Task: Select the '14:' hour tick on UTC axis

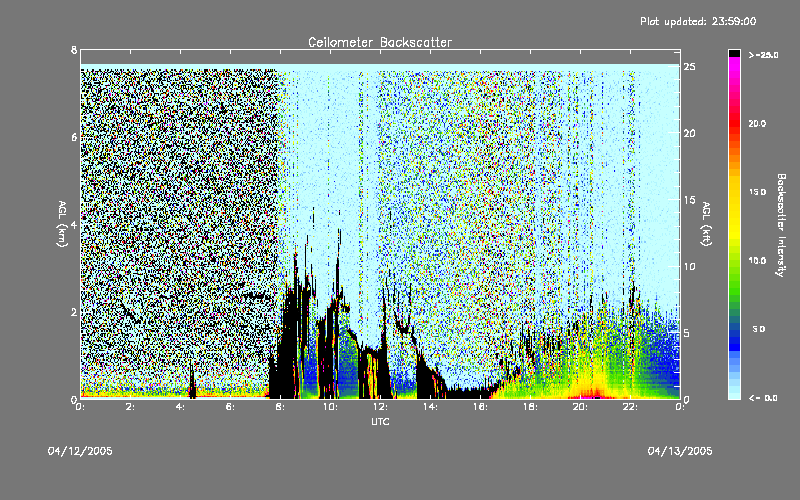Action: [430, 407]
